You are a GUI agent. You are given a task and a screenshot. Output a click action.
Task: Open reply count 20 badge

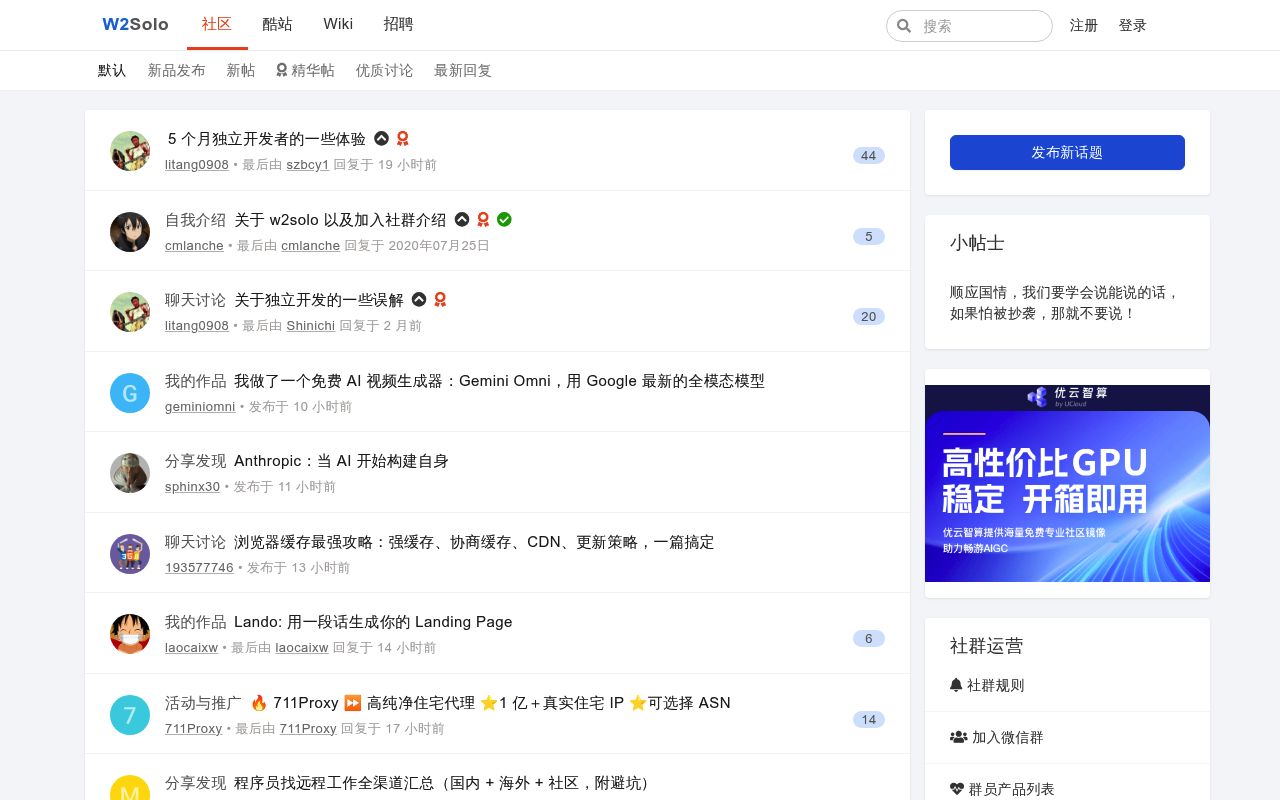click(868, 316)
